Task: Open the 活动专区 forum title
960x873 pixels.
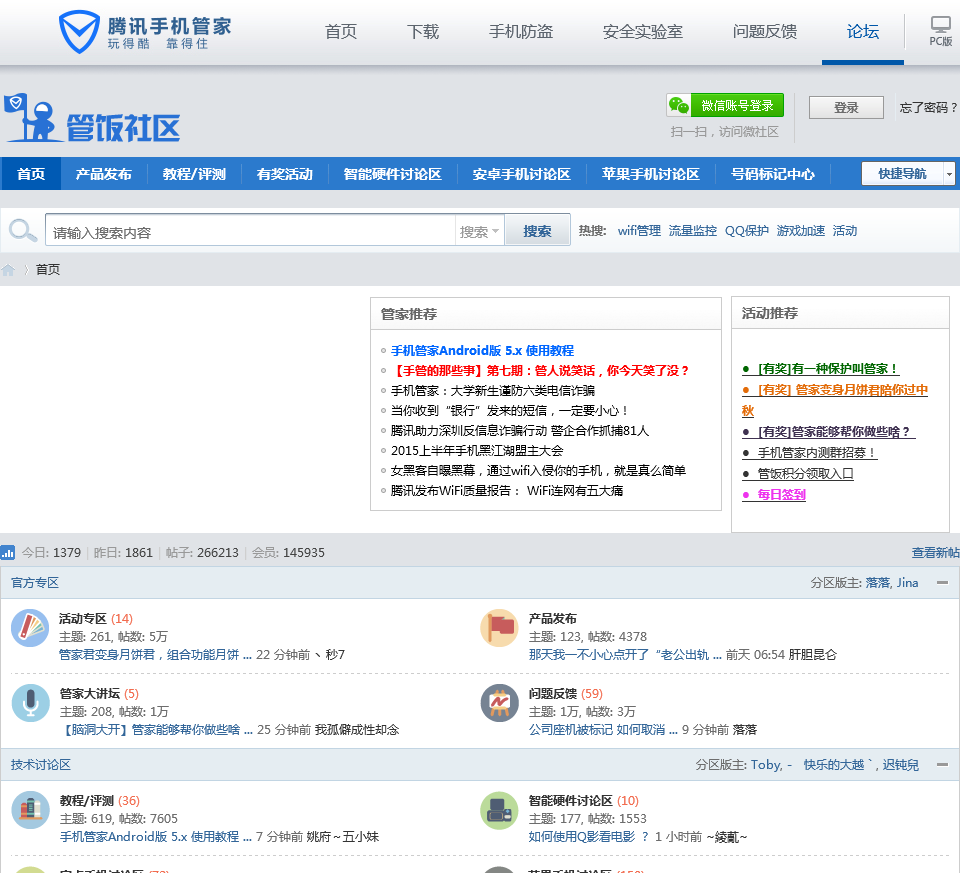Action: click(83, 619)
